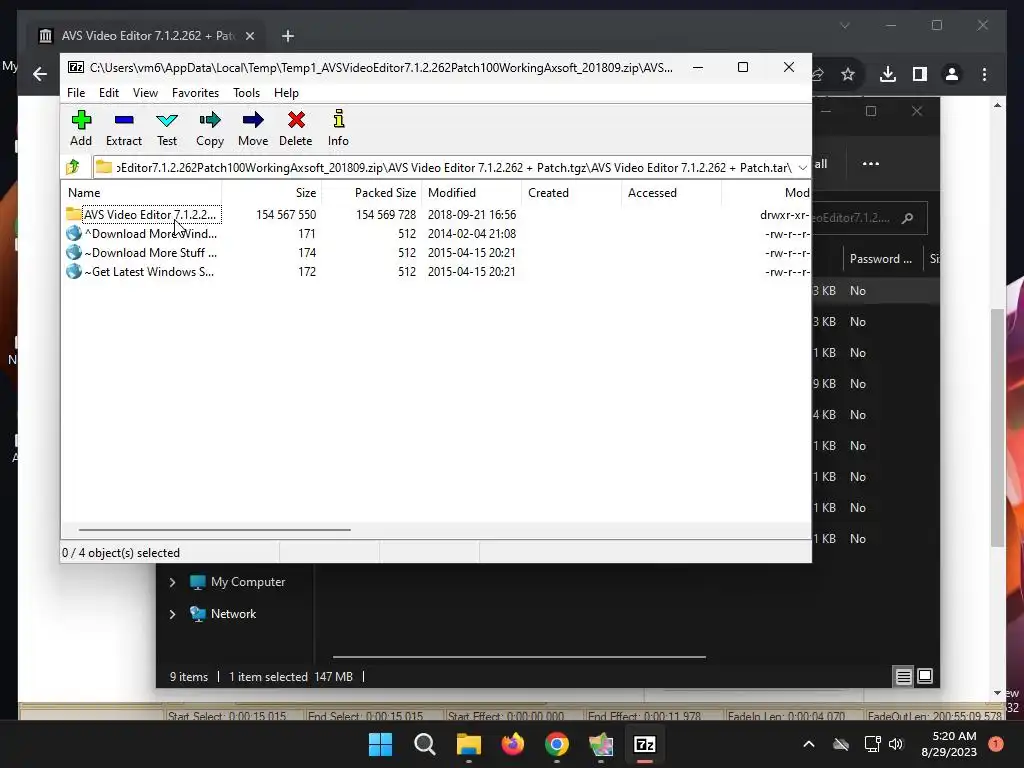This screenshot has width=1024, height=768.
Task: Switch Explorer to details view
Action: [x=903, y=677]
